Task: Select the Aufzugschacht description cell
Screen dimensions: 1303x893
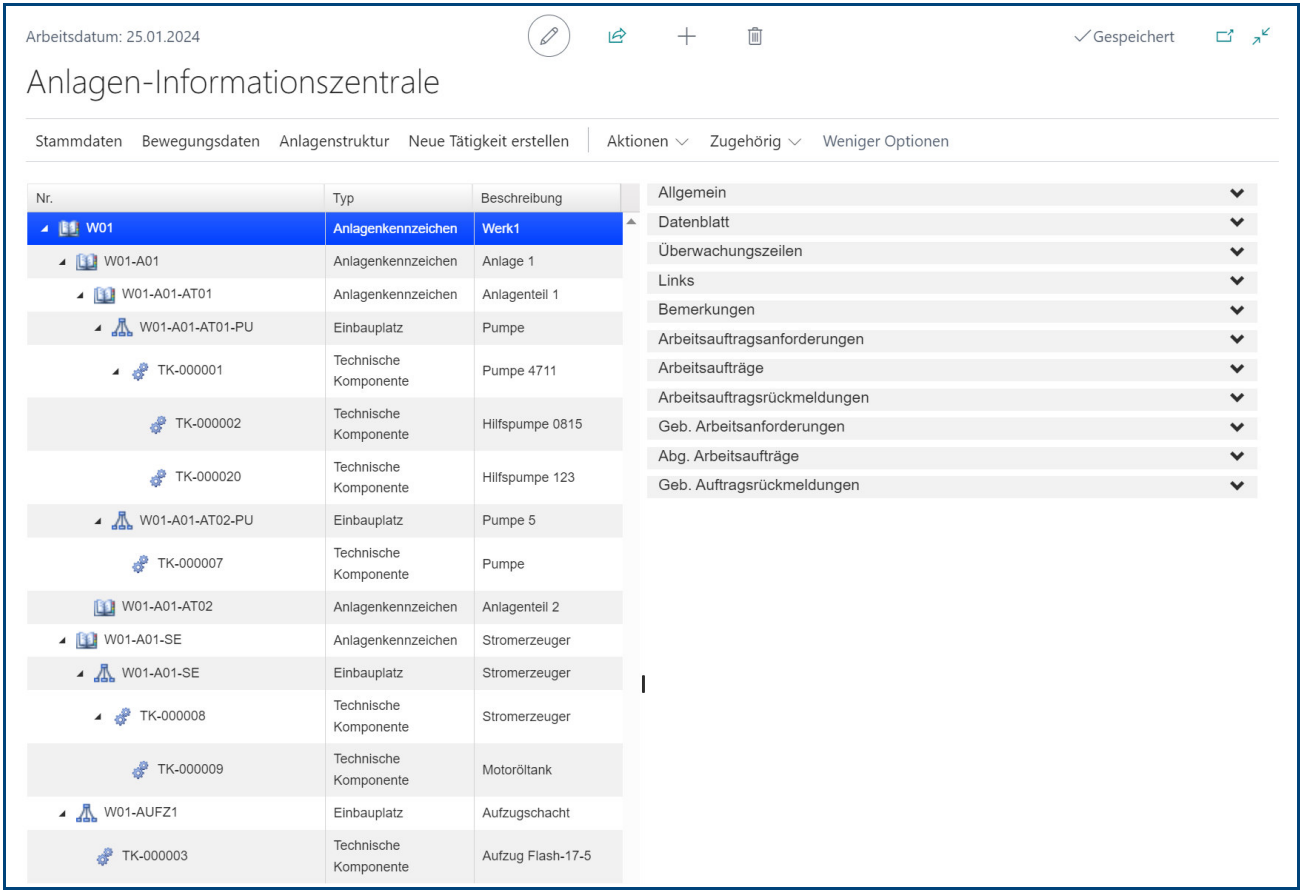Action: tap(548, 813)
